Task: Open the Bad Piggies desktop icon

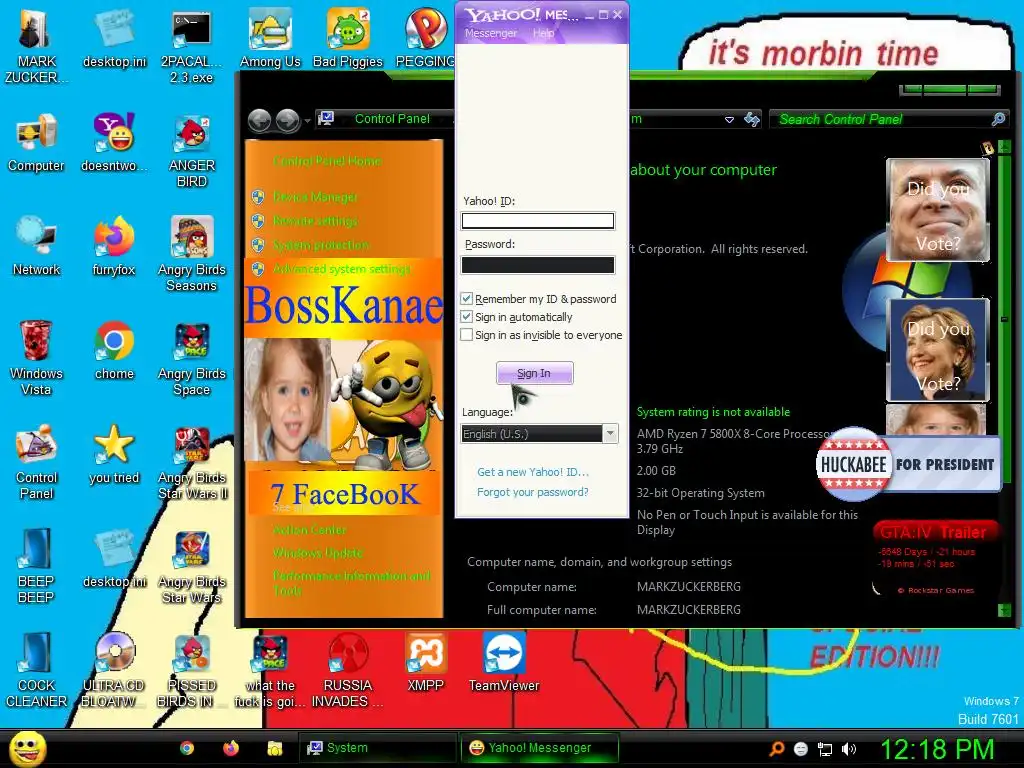Action: 347,38
